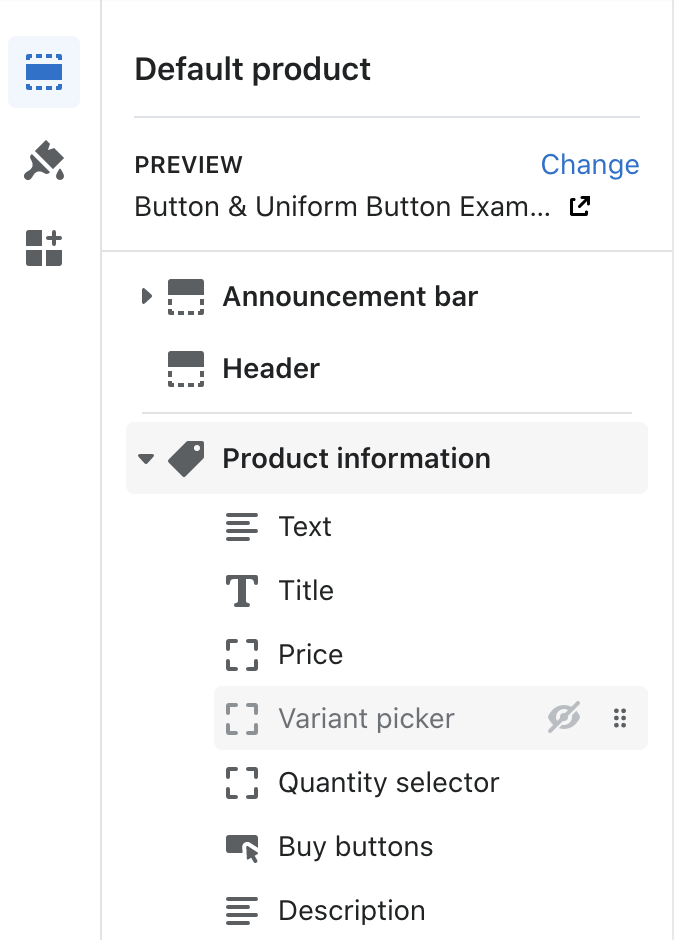Expand the Announcement bar section
Viewport: 674px width, 940px height.
click(x=146, y=296)
